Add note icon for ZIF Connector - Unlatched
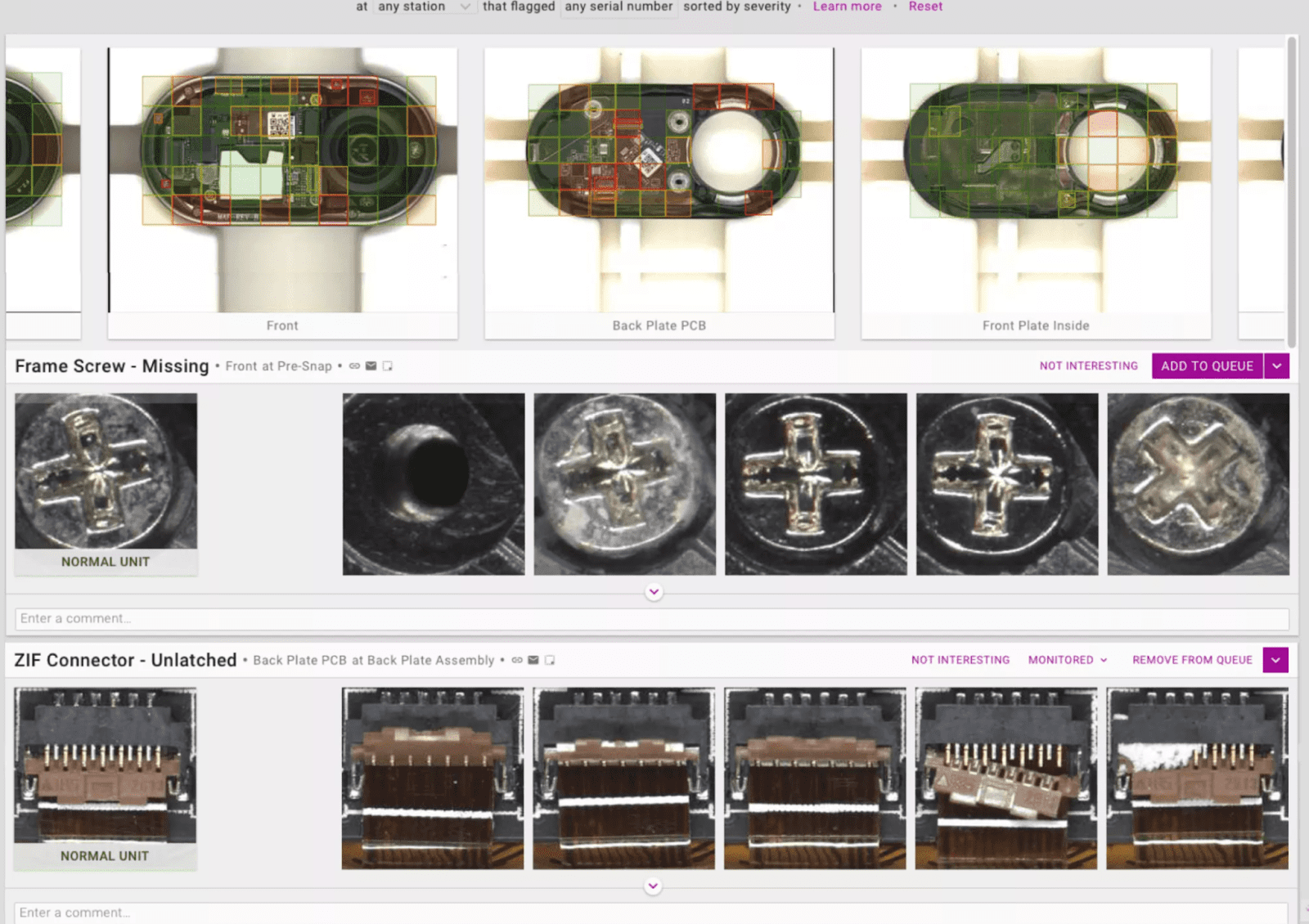The image size is (1309, 924). [x=550, y=660]
